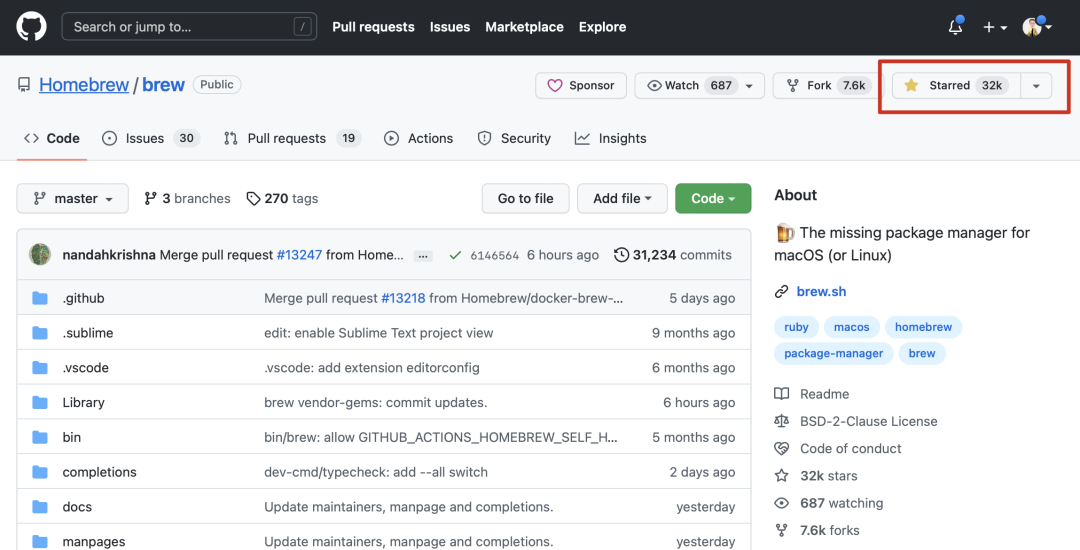The width and height of the screenshot is (1080, 550).
Task: View the 3 branches
Action: (x=187, y=198)
